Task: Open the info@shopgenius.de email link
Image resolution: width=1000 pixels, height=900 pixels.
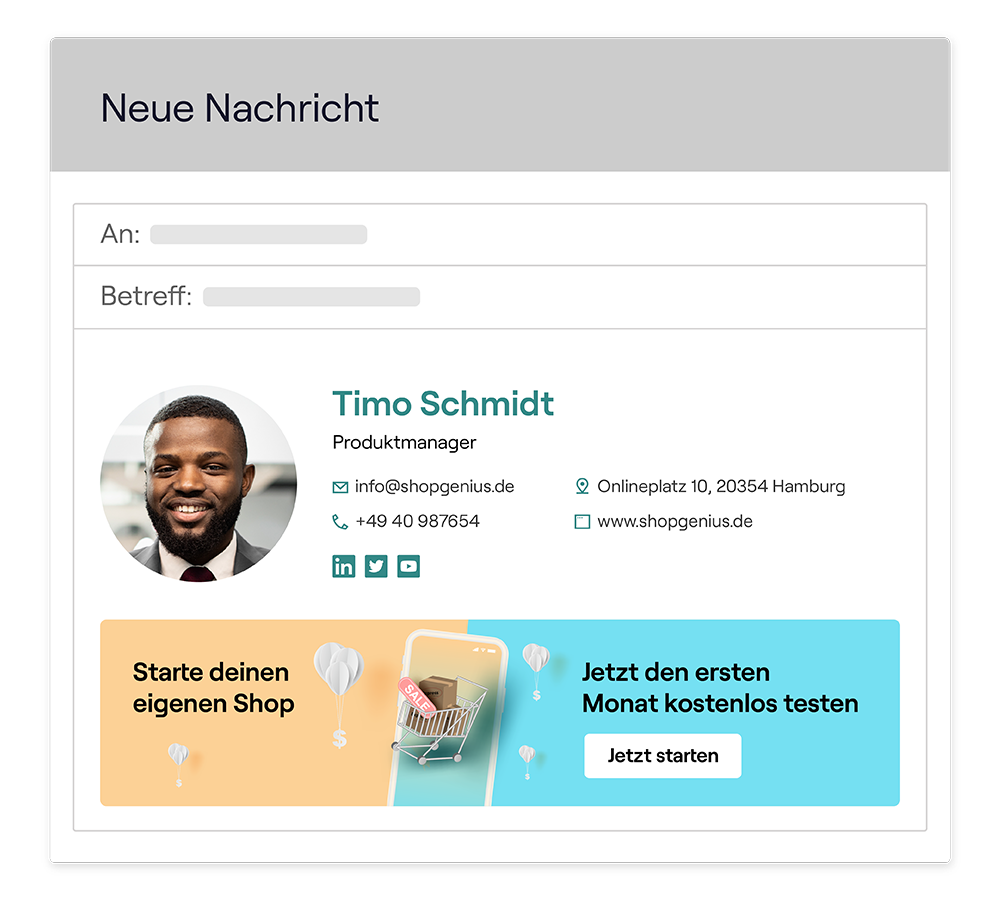Action: [434, 486]
